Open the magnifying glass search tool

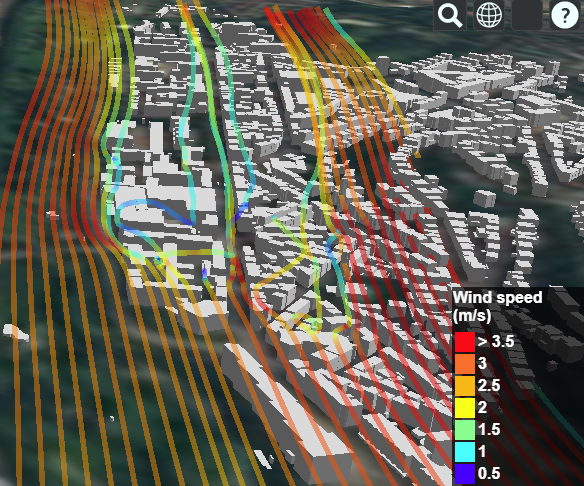450,15
